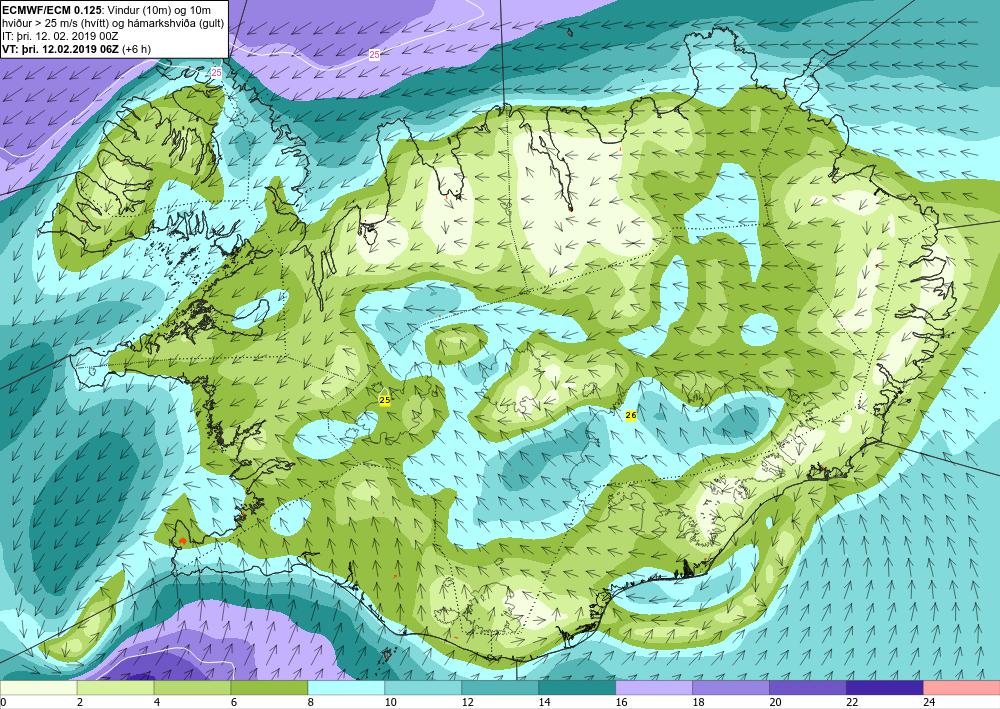The image size is (1000, 709).
Task: Click the light lavender 16–18 m/s legend swatch
Action: tap(654, 688)
